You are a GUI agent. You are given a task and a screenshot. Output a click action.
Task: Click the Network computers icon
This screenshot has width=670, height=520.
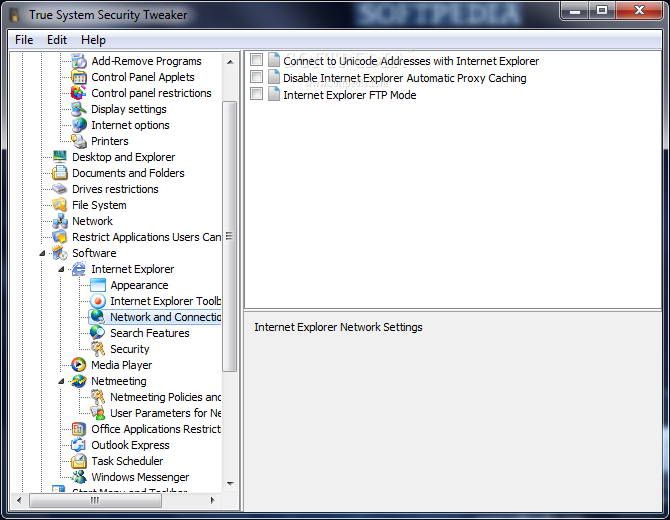tap(59, 221)
